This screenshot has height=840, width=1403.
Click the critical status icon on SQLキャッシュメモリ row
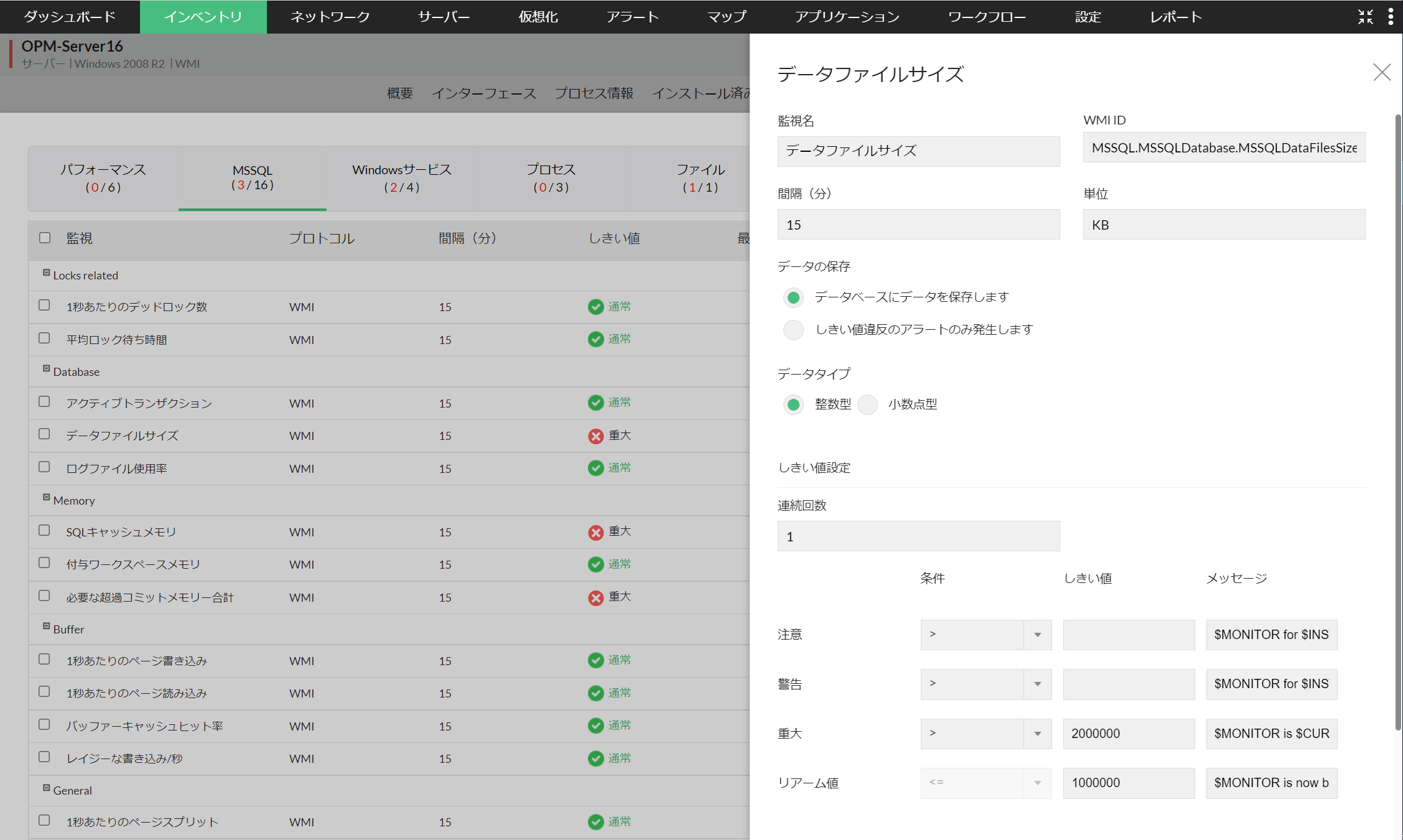tap(595, 532)
